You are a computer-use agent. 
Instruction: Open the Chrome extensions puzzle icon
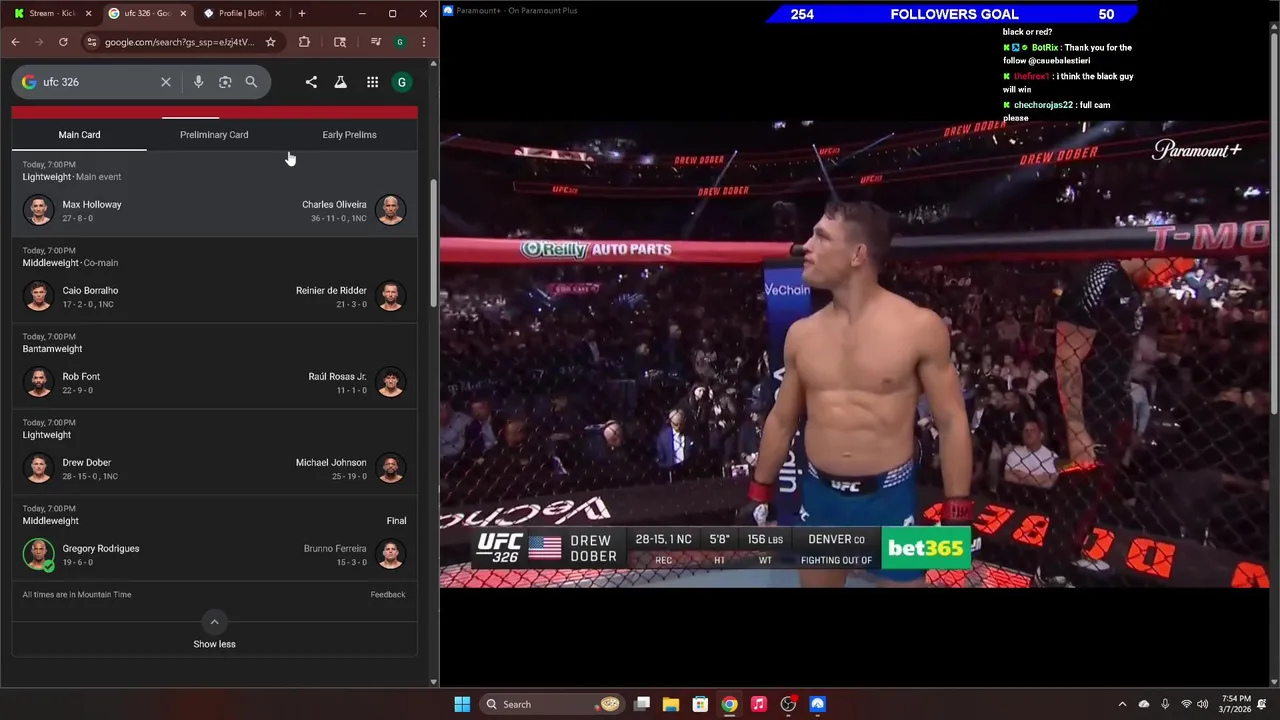click(x=304, y=42)
